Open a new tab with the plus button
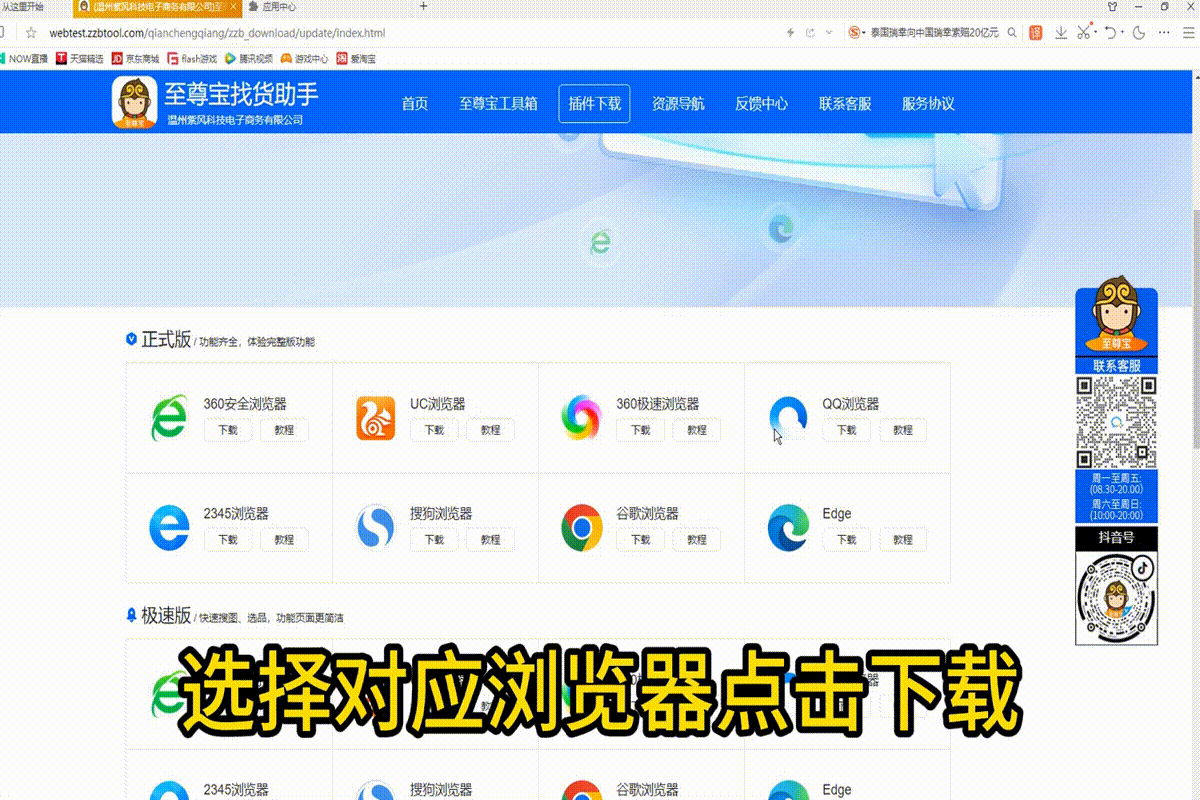The width and height of the screenshot is (1200, 800). tap(423, 6)
